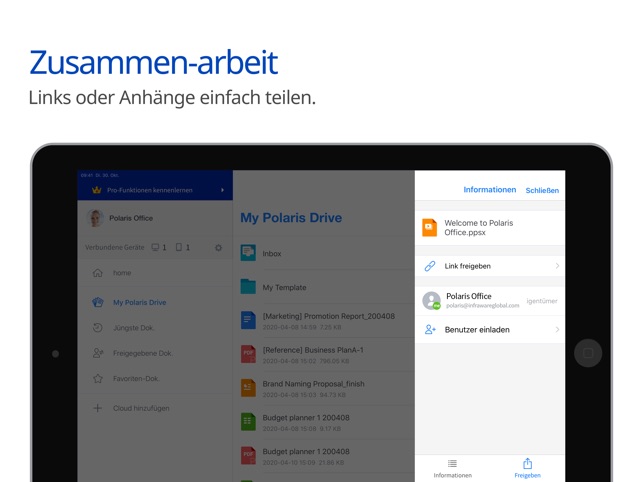Click the invite user icon
This screenshot has width=643, height=482.
point(430,329)
